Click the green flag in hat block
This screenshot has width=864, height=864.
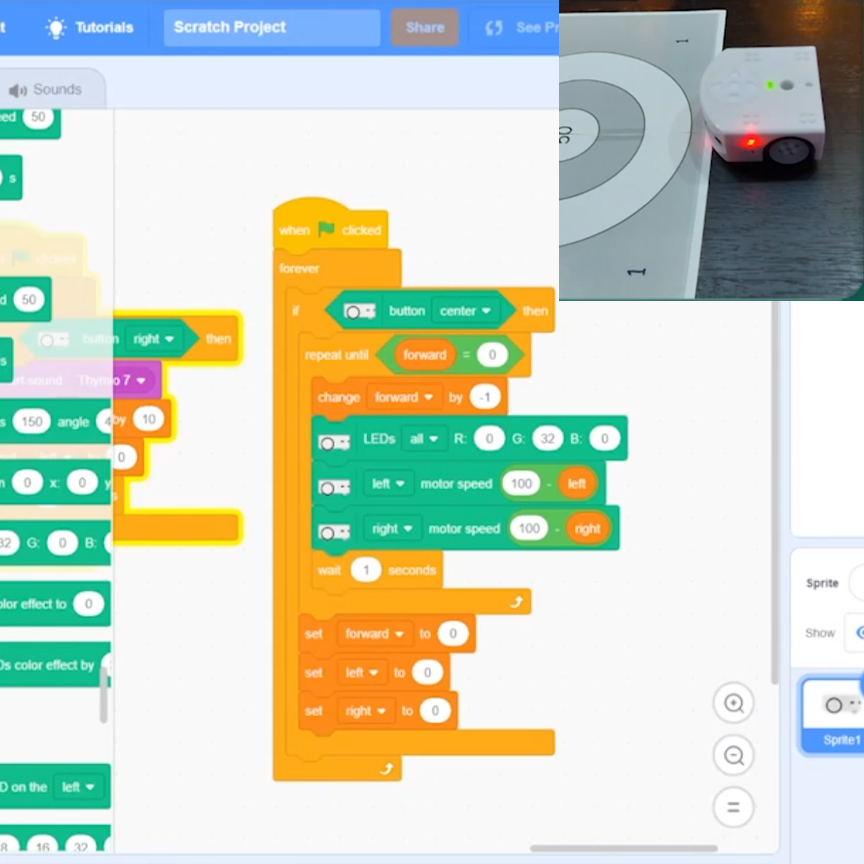click(x=326, y=229)
